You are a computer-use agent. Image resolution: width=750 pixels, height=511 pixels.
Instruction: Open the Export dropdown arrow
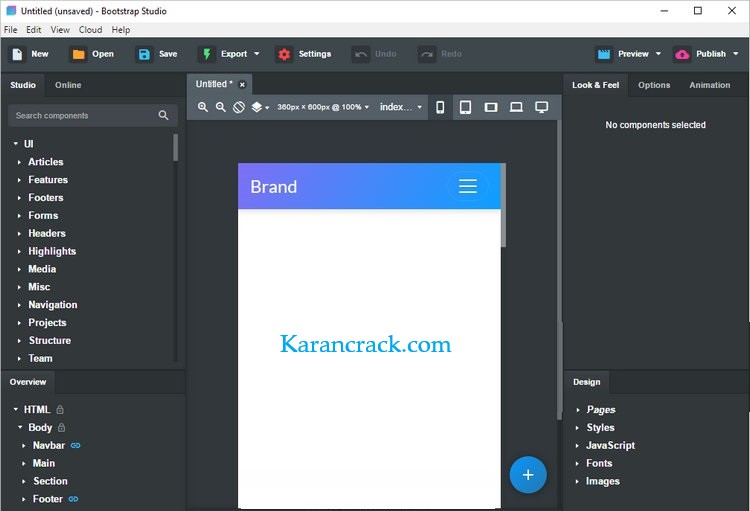pos(257,54)
